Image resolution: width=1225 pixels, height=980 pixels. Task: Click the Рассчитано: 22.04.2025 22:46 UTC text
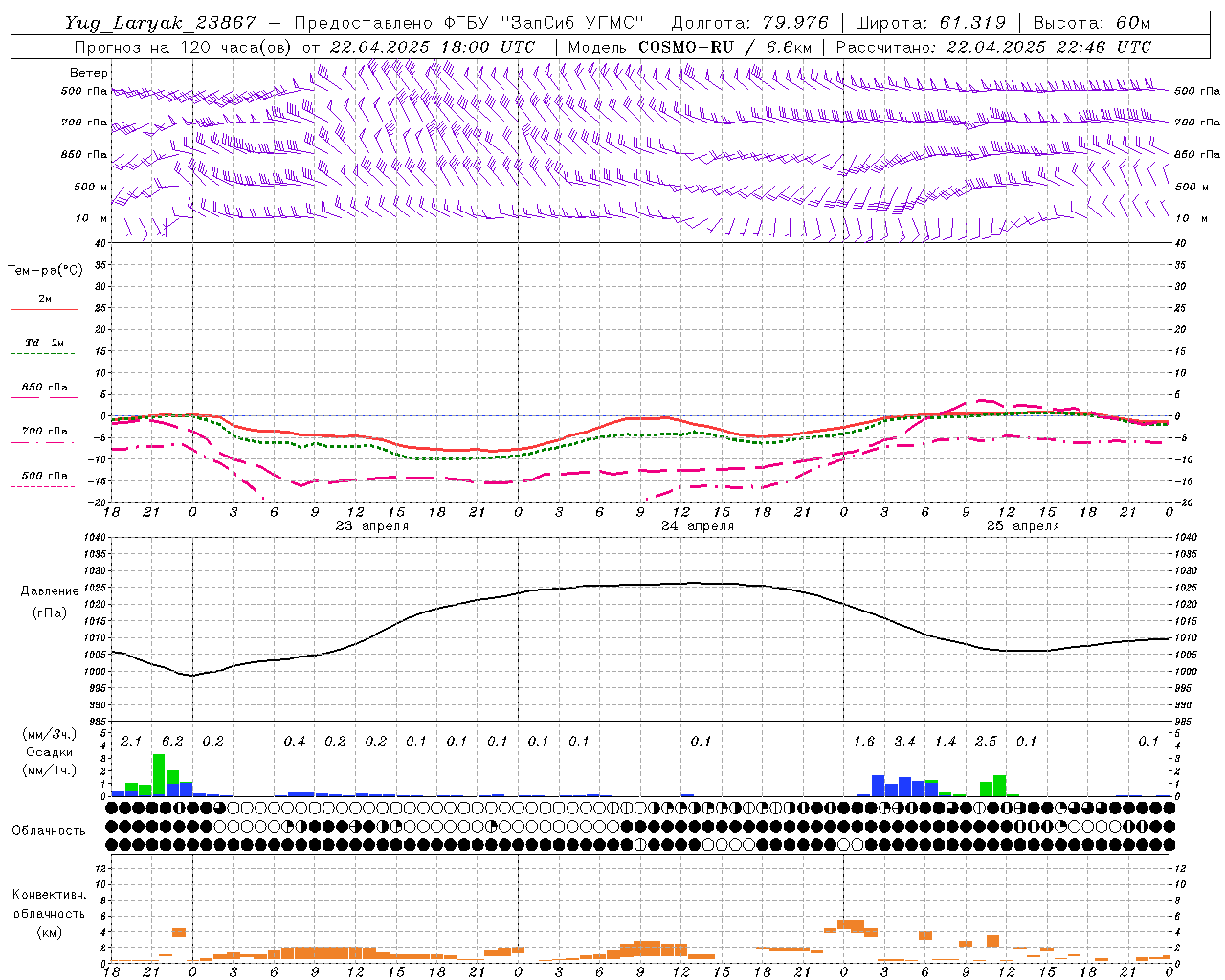click(993, 47)
